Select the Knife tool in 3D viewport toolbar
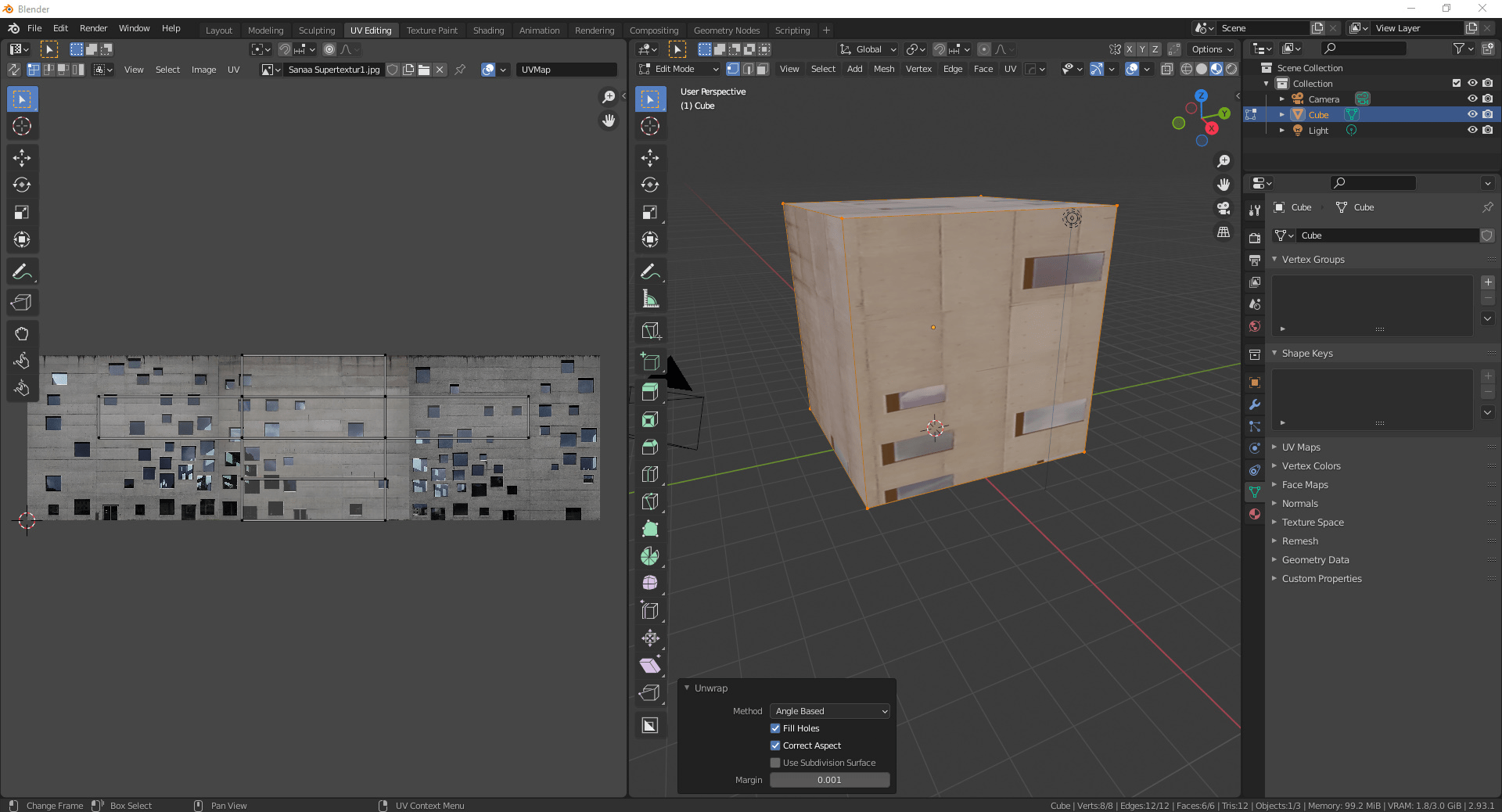Image resolution: width=1502 pixels, height=812 pixels. (x=649, y=501)
